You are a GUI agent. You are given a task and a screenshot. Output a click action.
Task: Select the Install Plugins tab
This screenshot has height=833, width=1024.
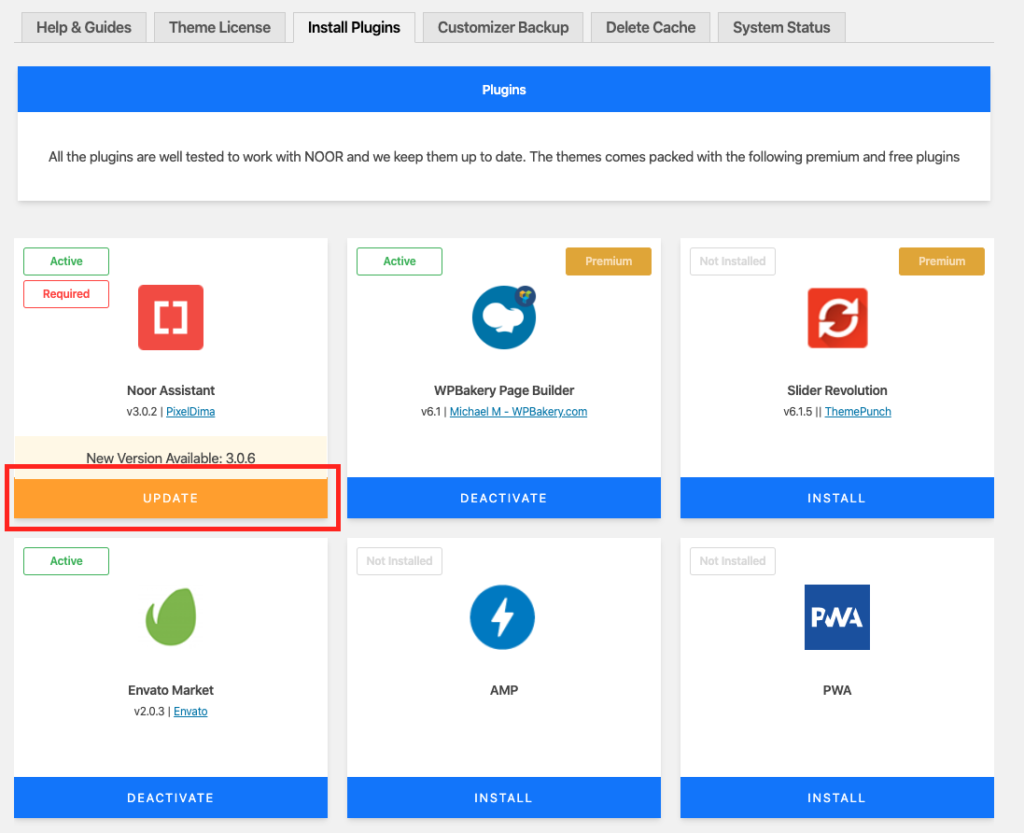coord(354,27)
